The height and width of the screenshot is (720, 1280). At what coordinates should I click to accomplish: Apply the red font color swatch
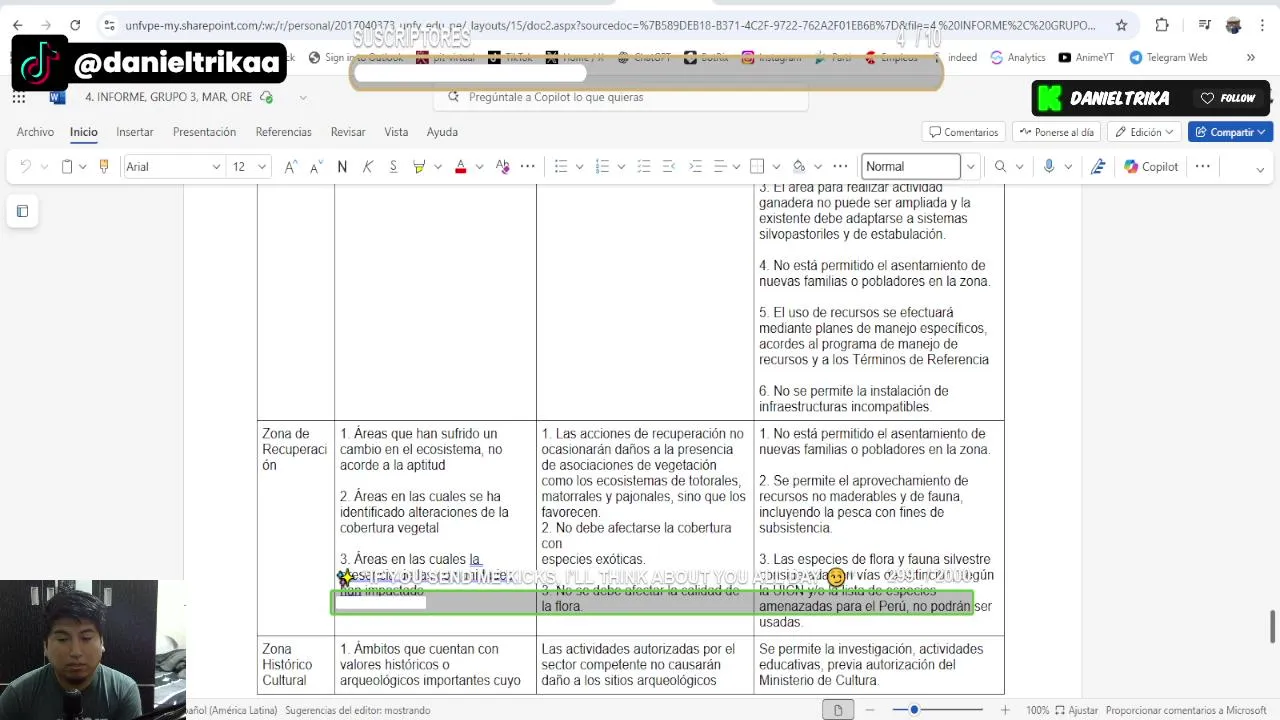coord(460,167)
